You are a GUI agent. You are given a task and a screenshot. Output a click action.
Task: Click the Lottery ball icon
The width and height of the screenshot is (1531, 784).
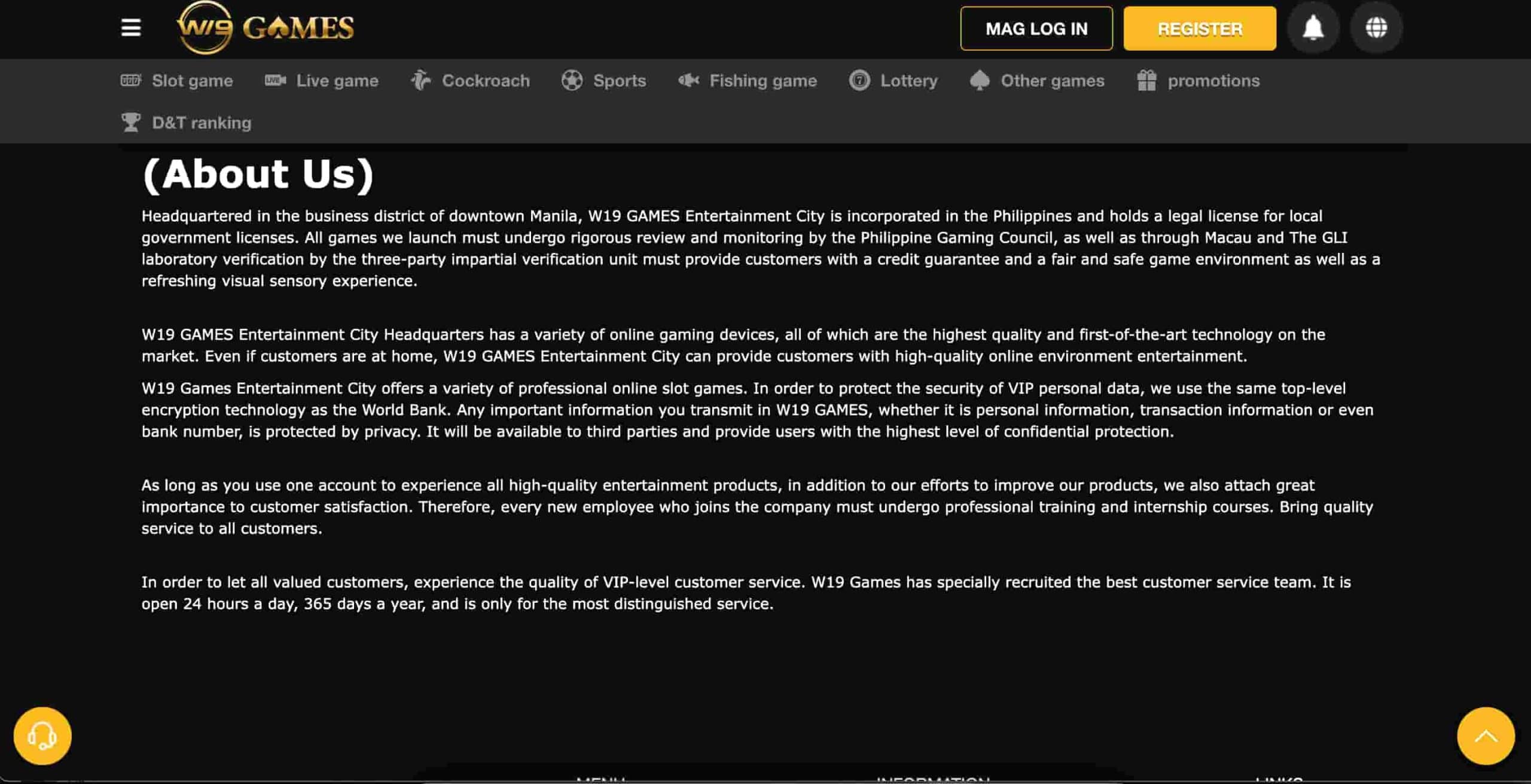[859, 80]
